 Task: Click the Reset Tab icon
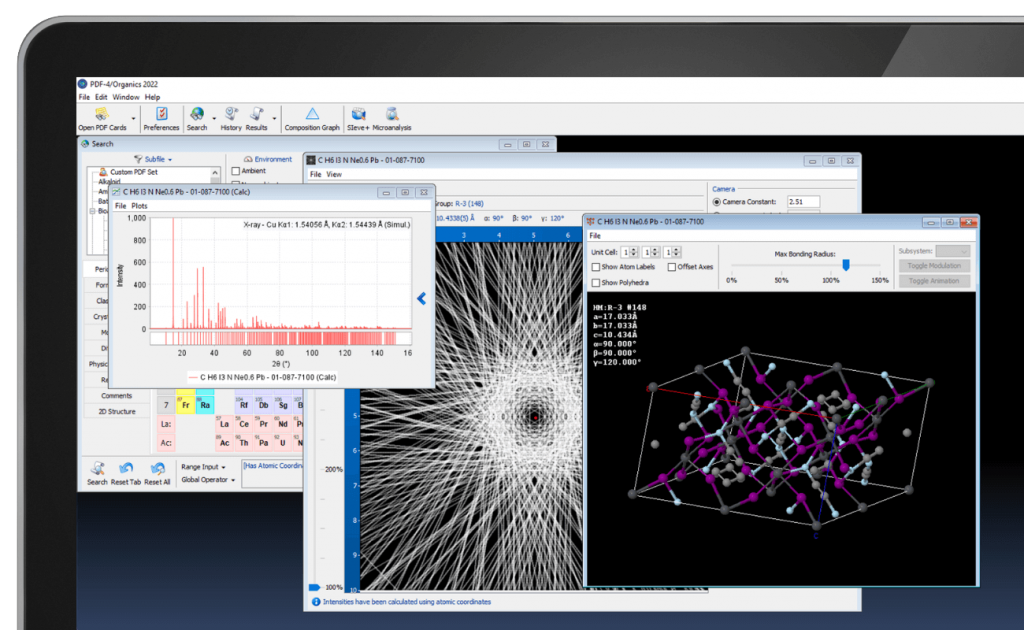tap(126, 468)
